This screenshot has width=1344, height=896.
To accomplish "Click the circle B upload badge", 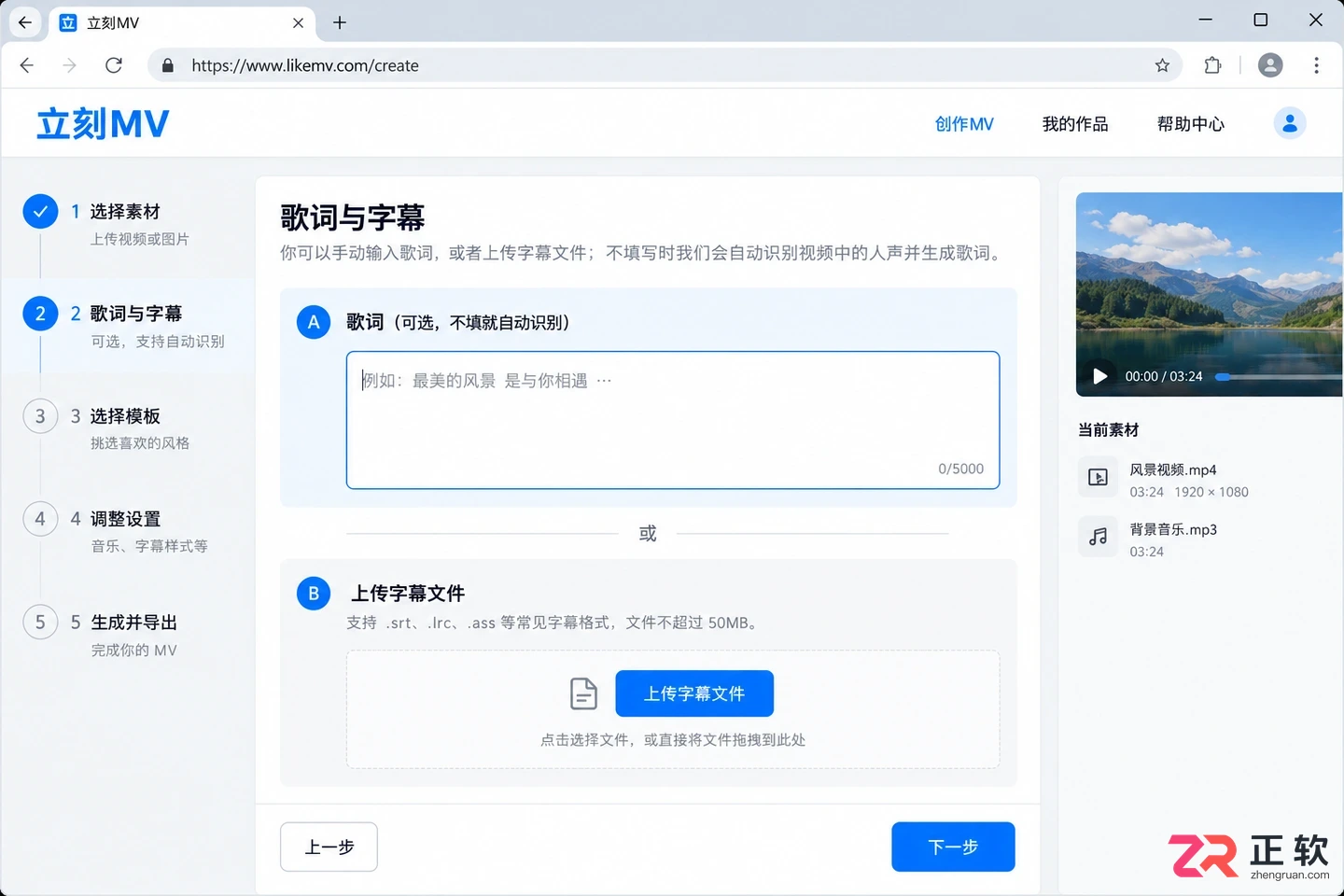I will click(314, 594).
